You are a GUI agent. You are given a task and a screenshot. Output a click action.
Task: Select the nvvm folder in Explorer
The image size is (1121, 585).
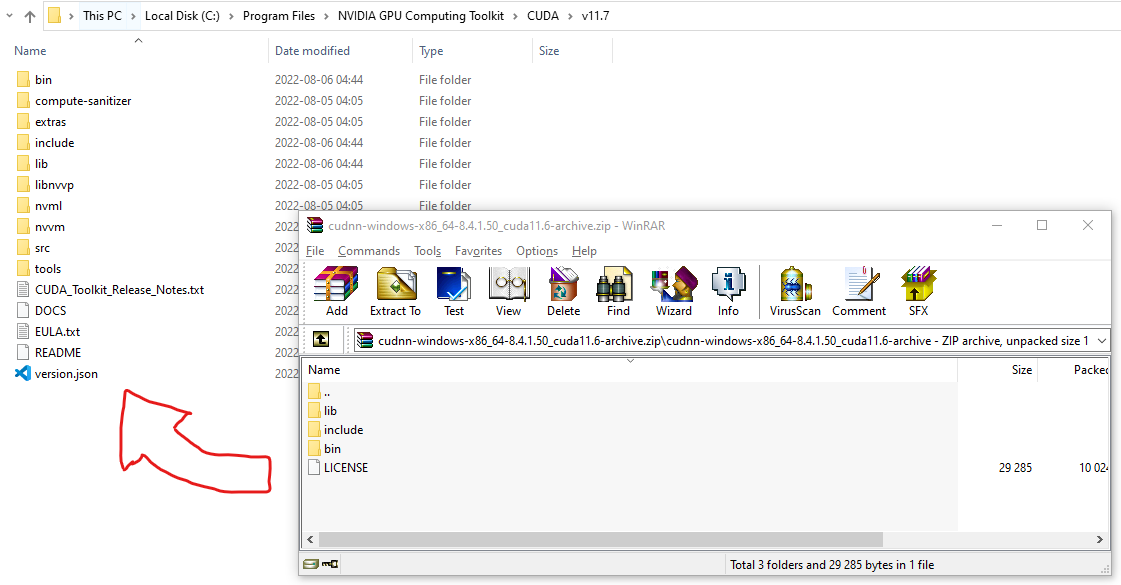pos(40,227)
